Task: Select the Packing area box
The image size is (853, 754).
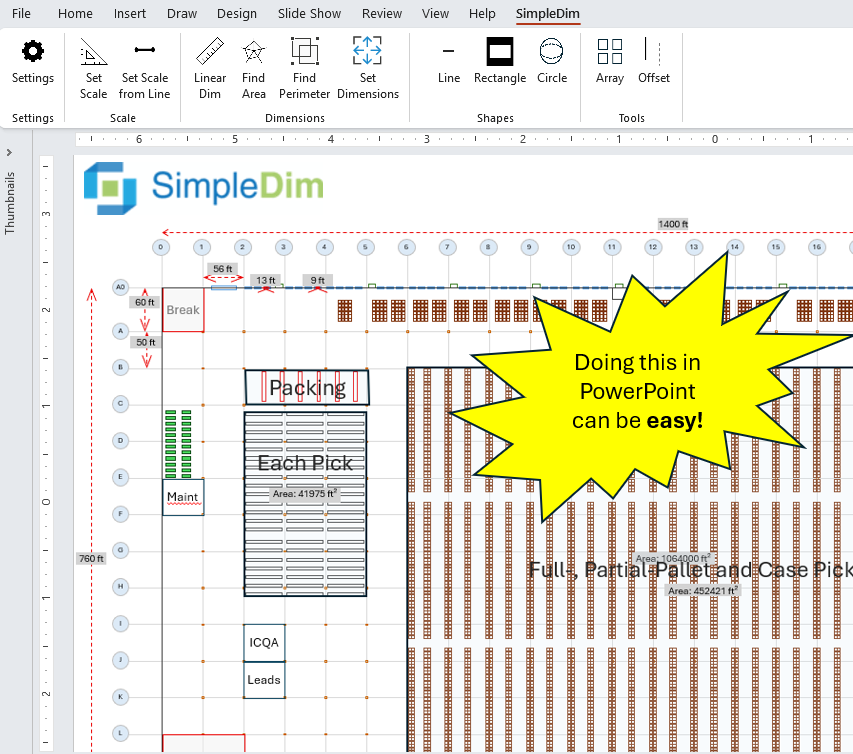Action: (307, 387)
